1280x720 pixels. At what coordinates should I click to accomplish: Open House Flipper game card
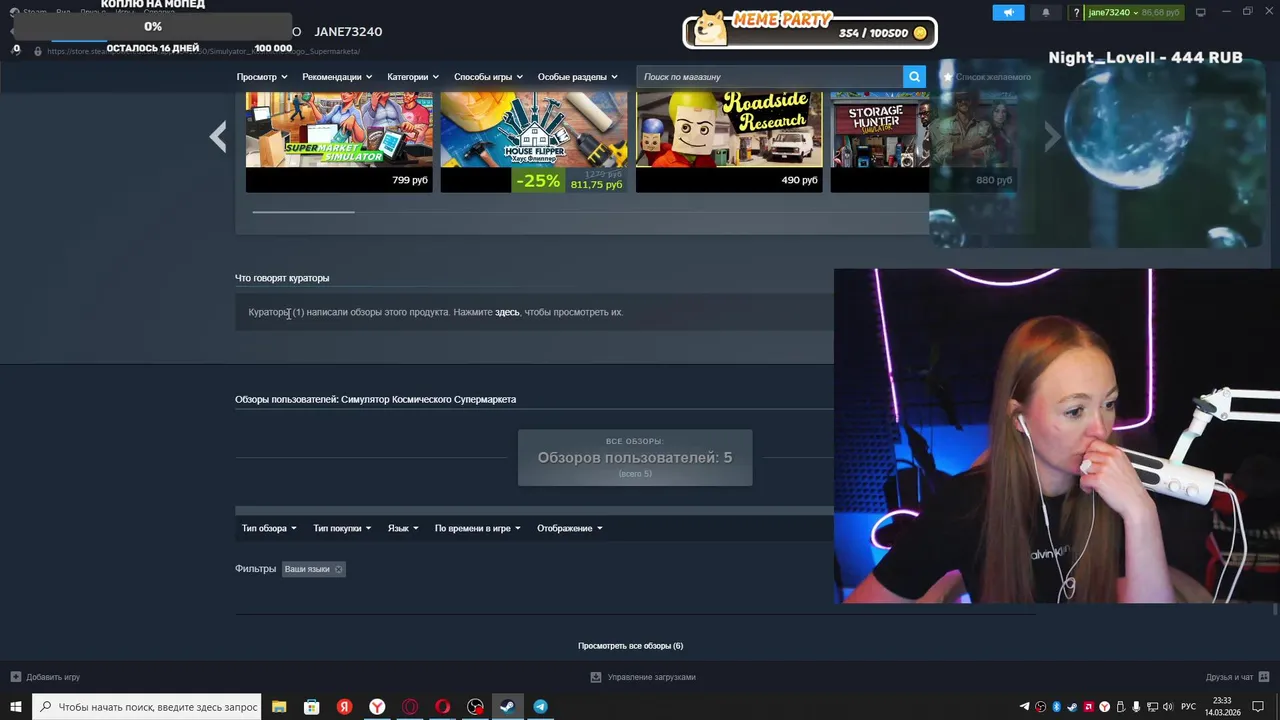pyautogui.click(x=534, y=141)
